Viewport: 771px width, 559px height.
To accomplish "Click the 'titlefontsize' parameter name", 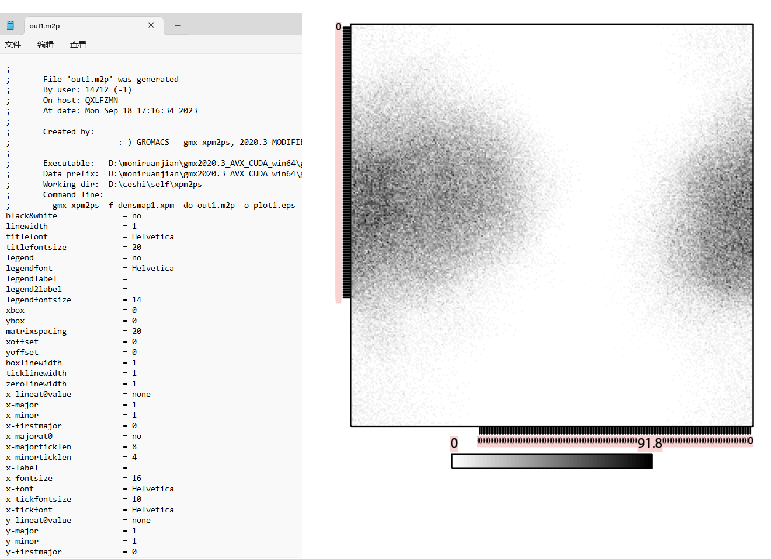I will [x=36, y=247].
